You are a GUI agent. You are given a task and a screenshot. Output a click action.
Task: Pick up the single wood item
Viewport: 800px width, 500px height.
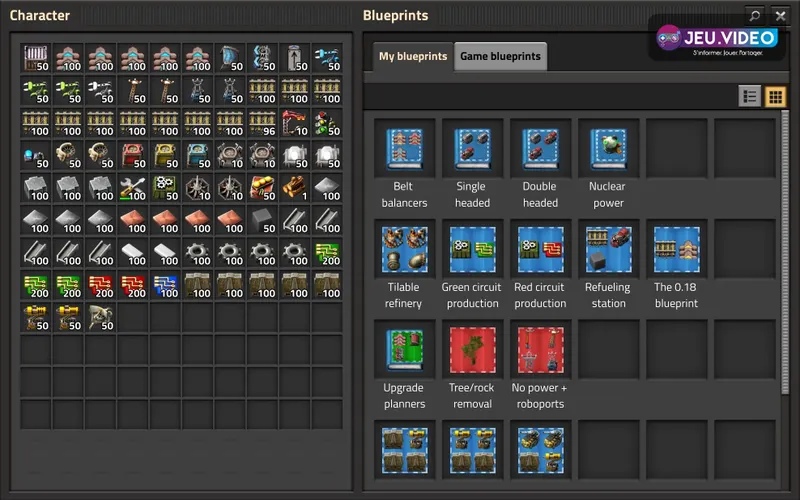(x=295, y=188)
